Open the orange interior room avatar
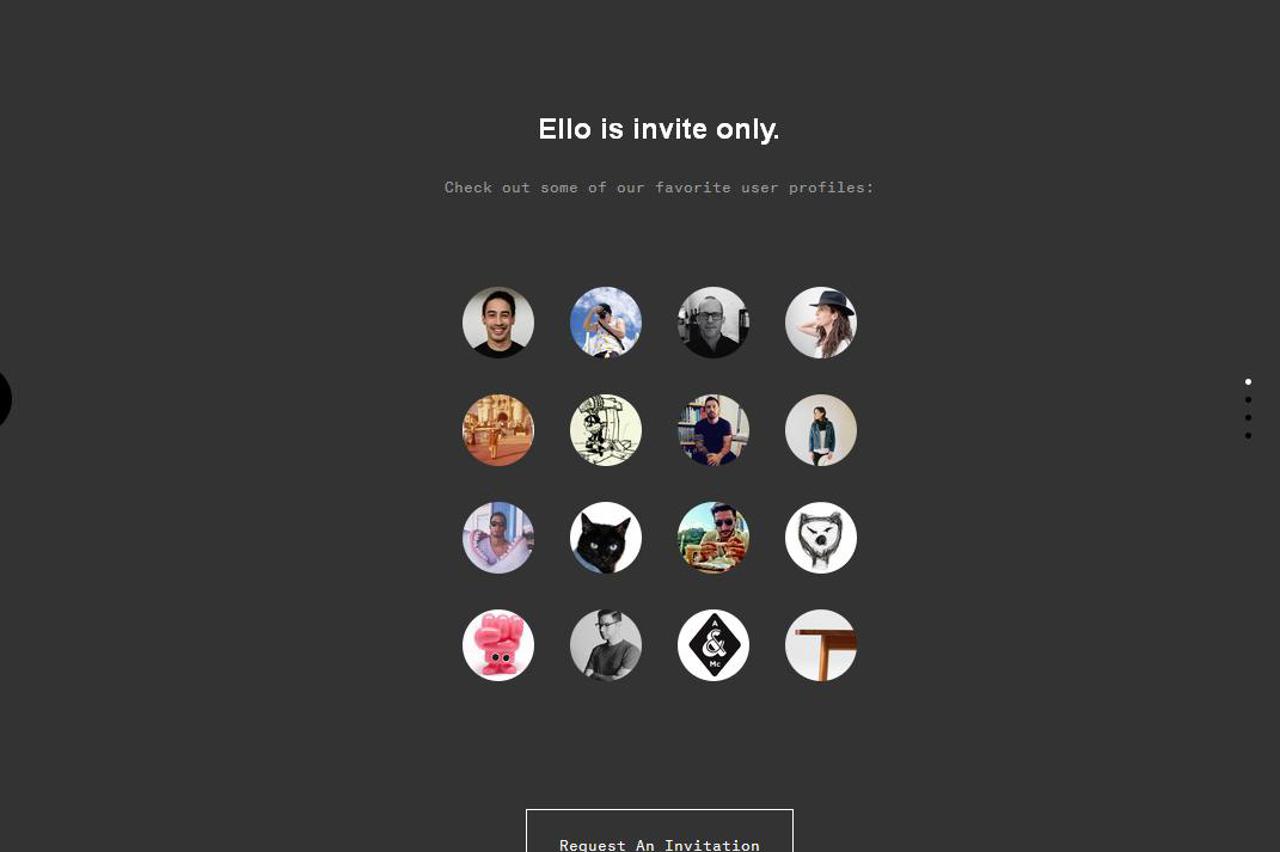 tap(498, 430)
